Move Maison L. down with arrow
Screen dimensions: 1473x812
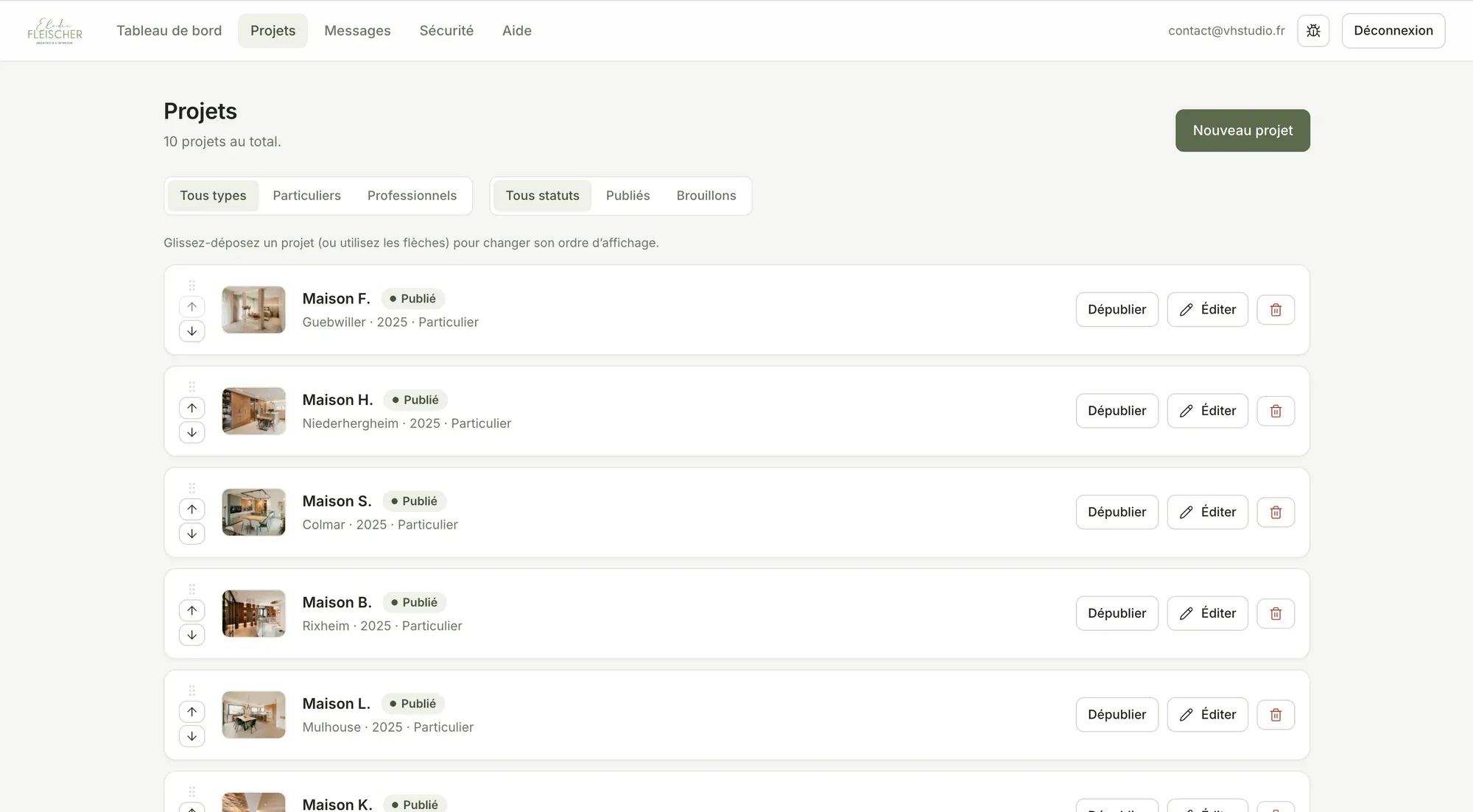(x=191, y=736)
